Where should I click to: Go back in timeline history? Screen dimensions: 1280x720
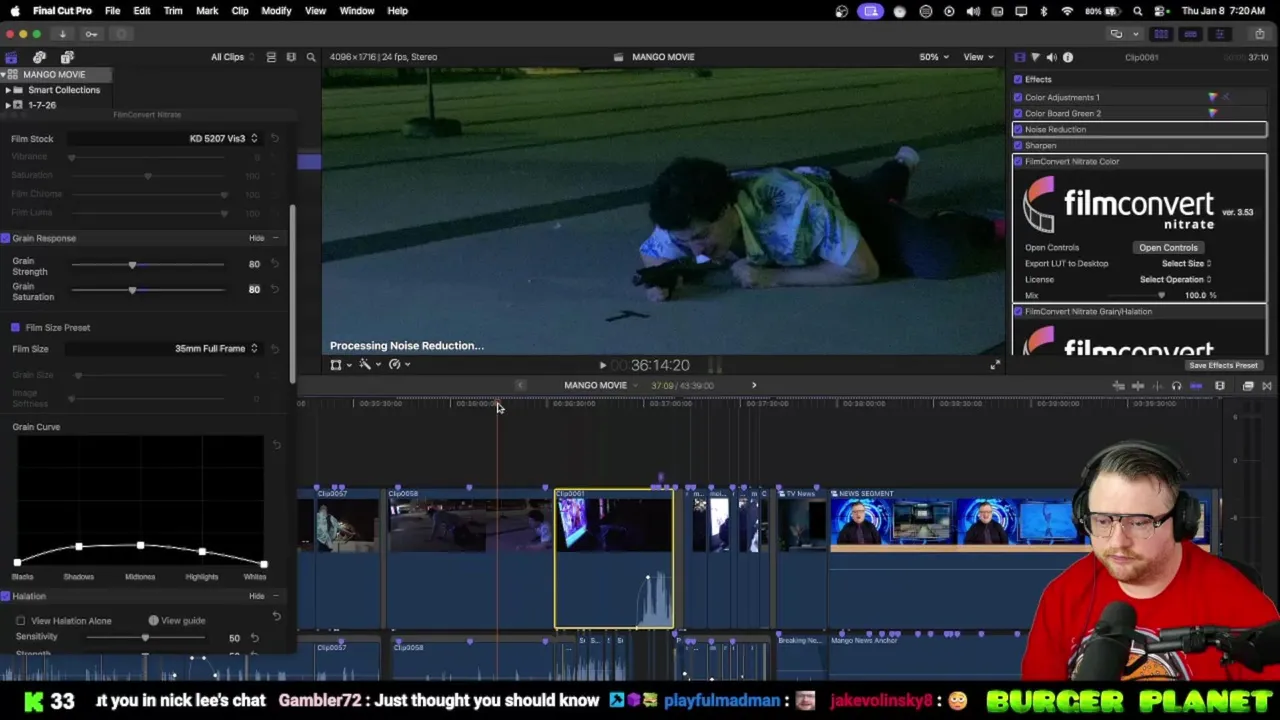click(520, 385)
